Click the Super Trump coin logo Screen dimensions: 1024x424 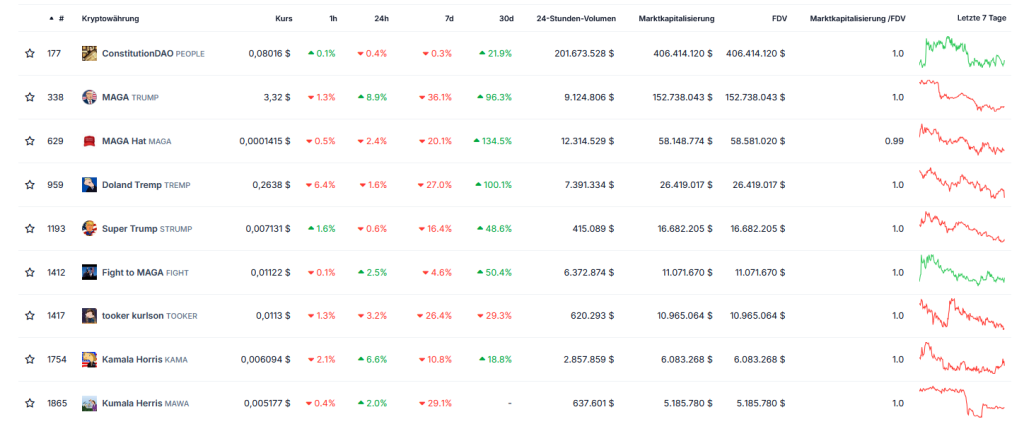point(89,229)
